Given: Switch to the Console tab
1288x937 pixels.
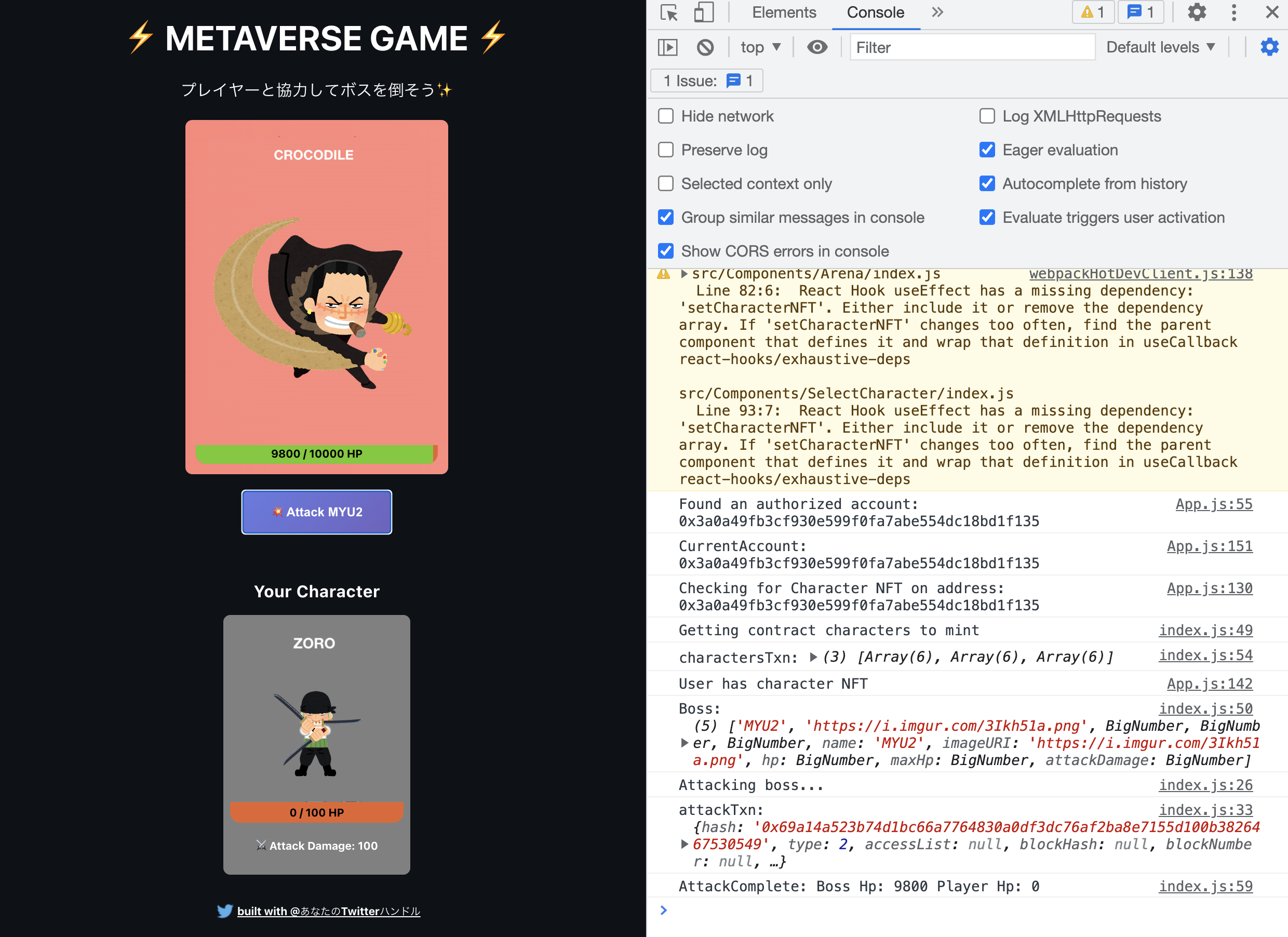Looking at the screenshot, I should 875,12.
